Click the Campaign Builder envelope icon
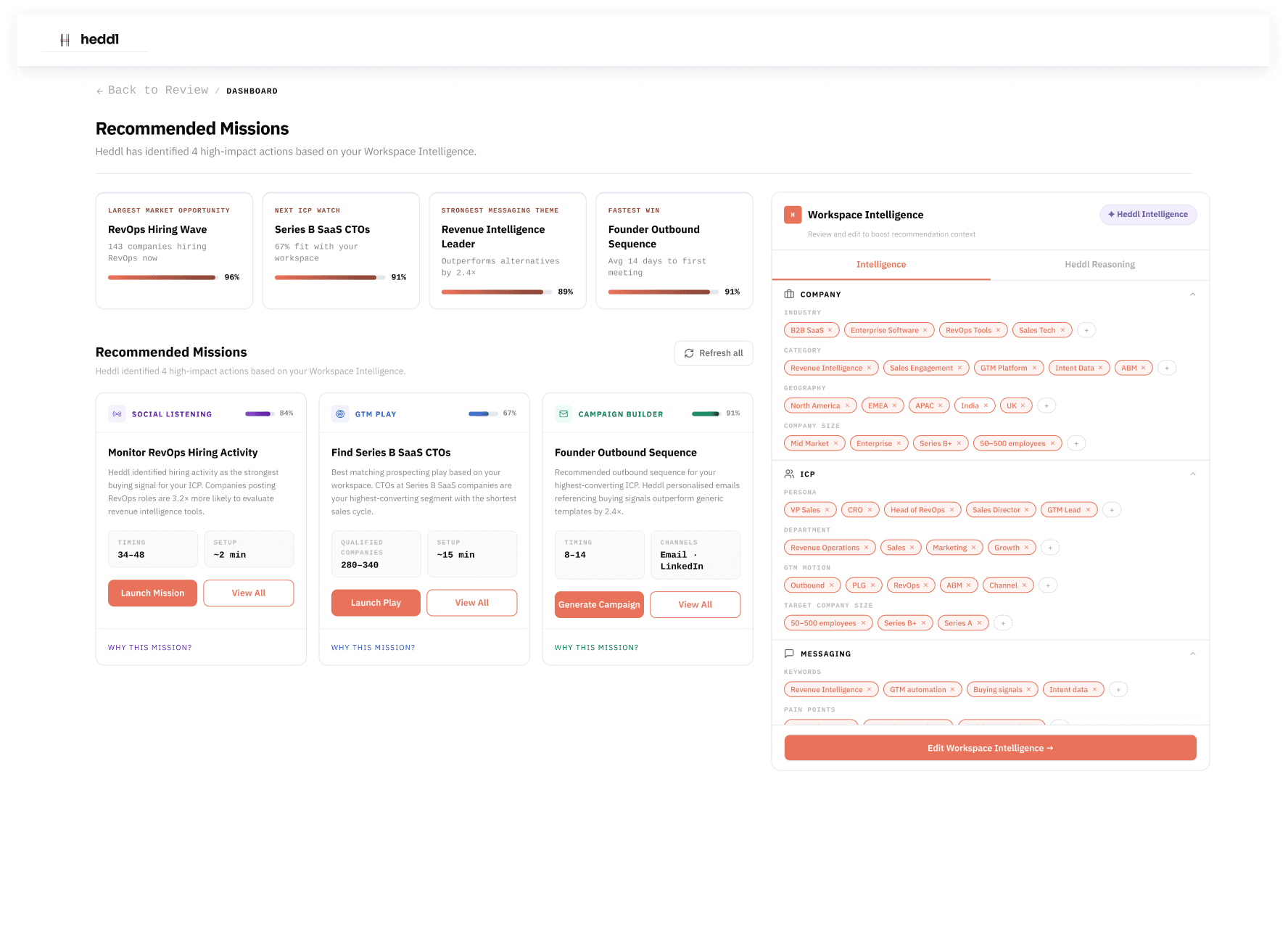 click(563, 414)
